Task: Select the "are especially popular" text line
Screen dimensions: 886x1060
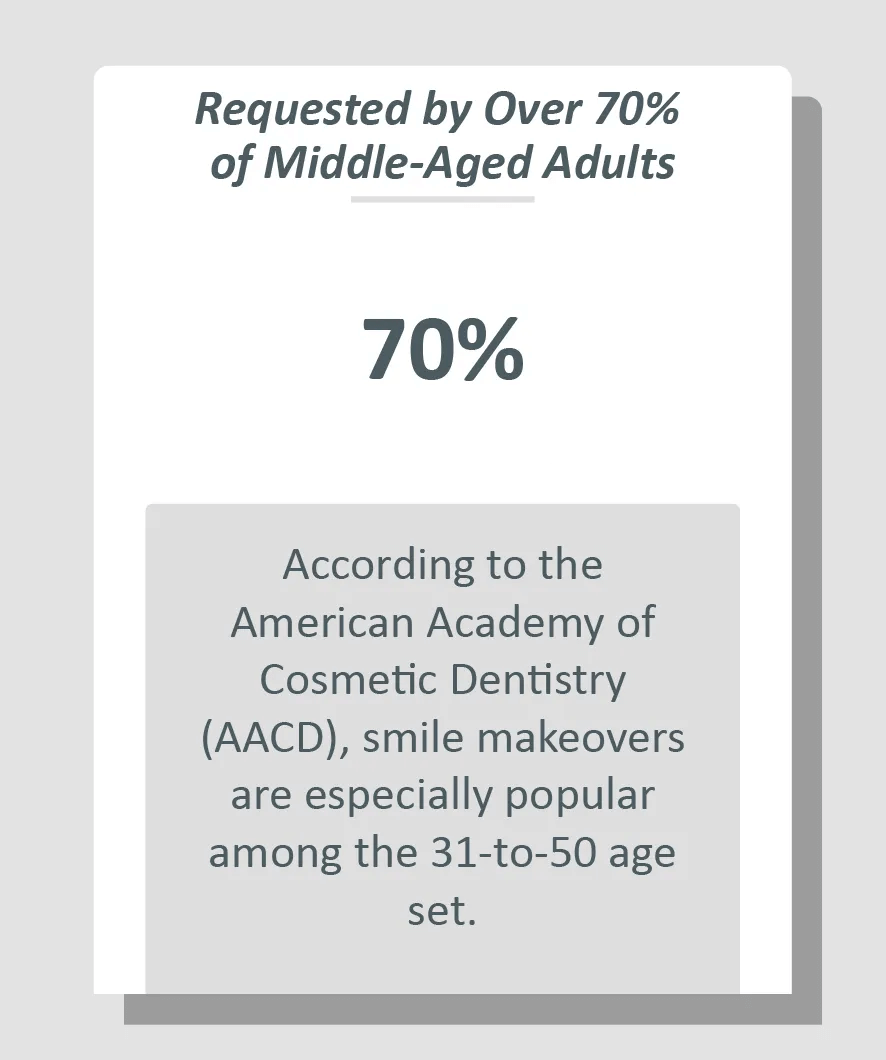Action: pyautogui.click(x=443, y=796)
